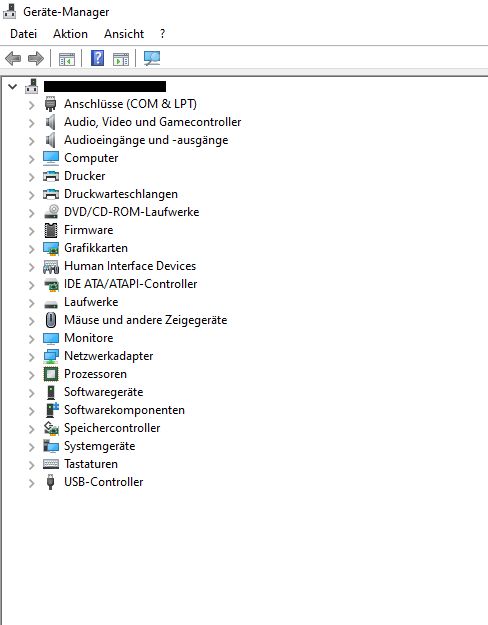Image resolution: width=488 pixels, height=625 pixels.
Task: Expand the Anschlüsse (COM & LPT) node
Action: pyautogui.click(x=31, y=105)
